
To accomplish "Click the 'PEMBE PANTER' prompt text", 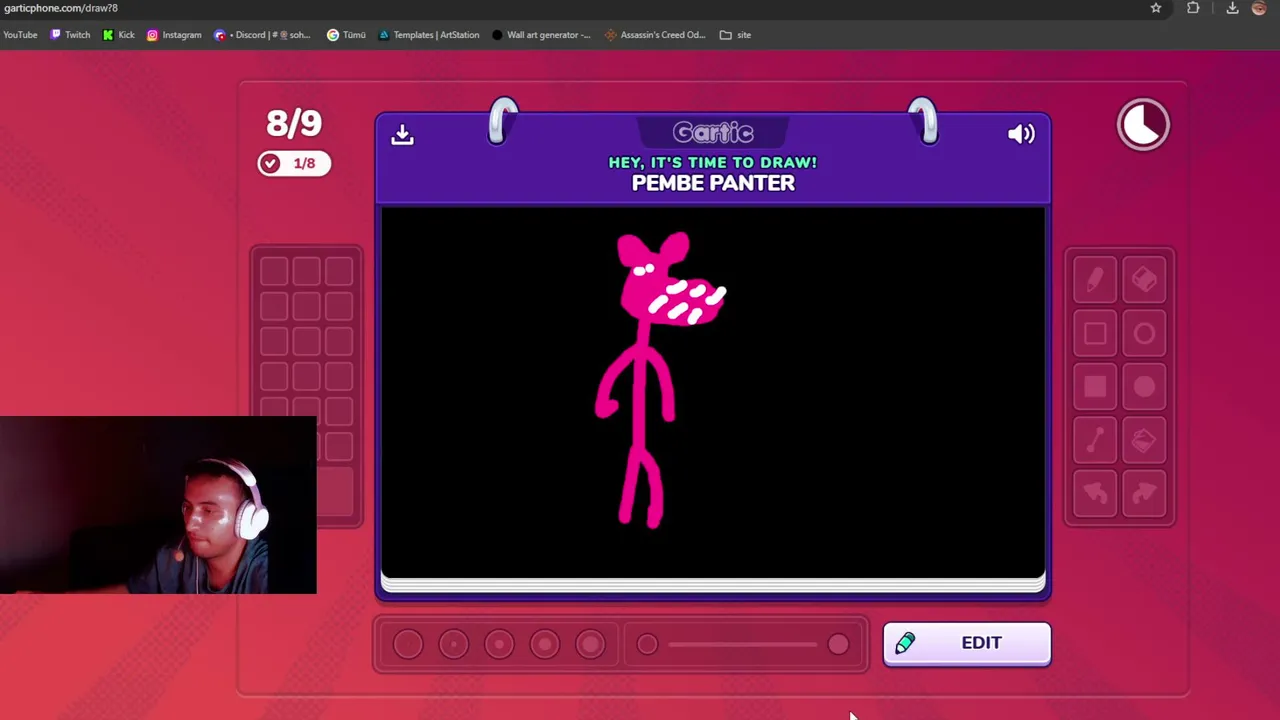I will [x=713, y=183].
